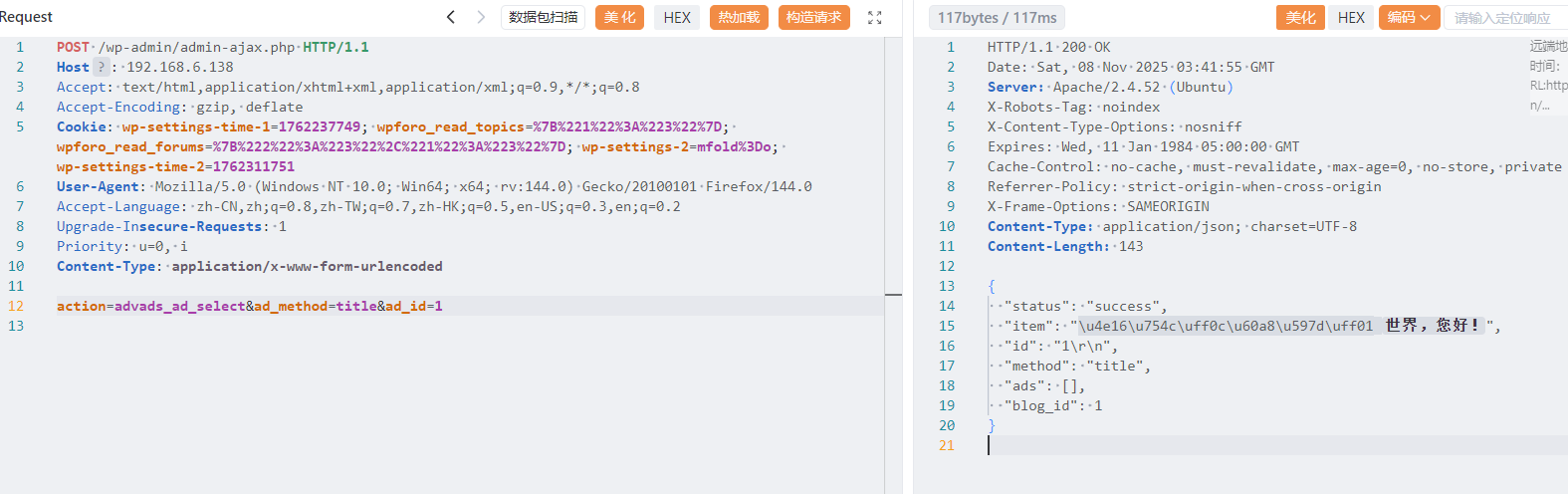The width and height of the screenshot is (1568, 494).
Task: Click the "status": "success" JSON line
Action: [x=1085, y=306]
